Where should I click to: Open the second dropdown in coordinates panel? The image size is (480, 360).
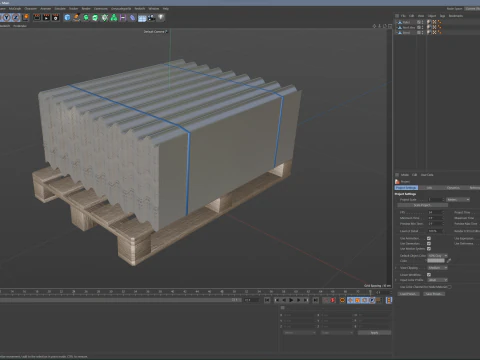point(337,333)
